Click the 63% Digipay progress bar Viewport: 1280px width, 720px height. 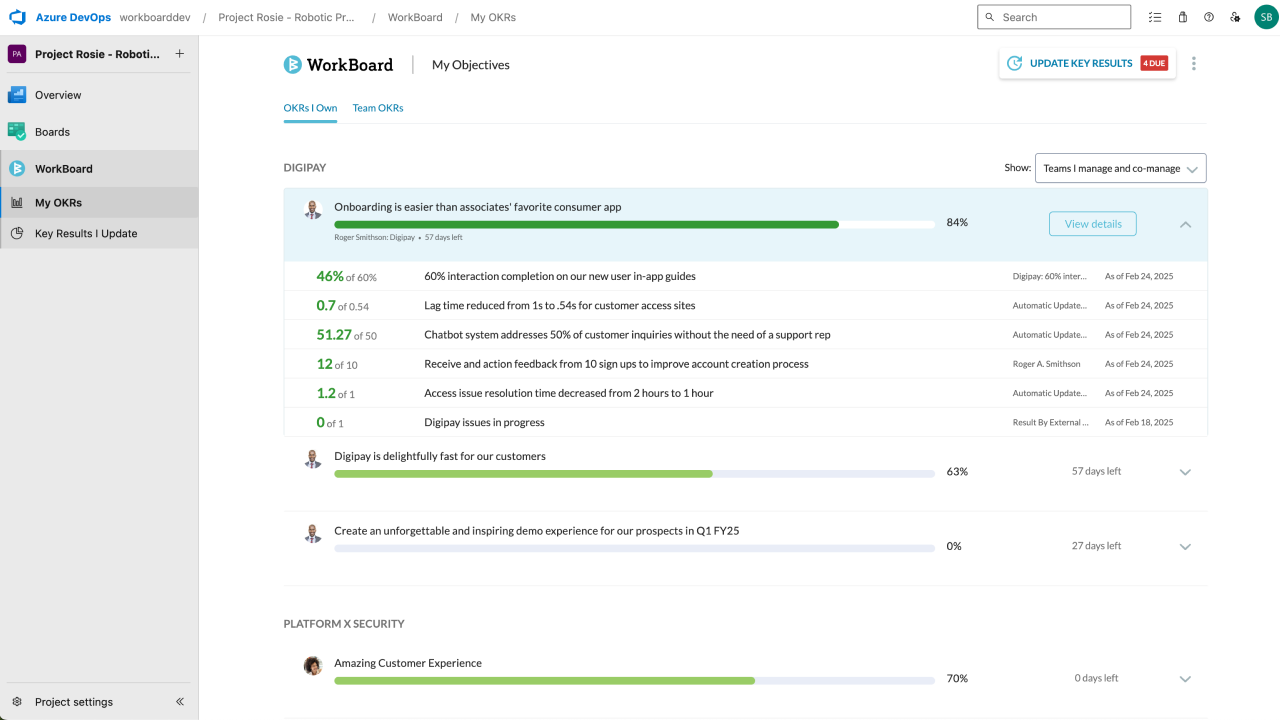[634, 473]
